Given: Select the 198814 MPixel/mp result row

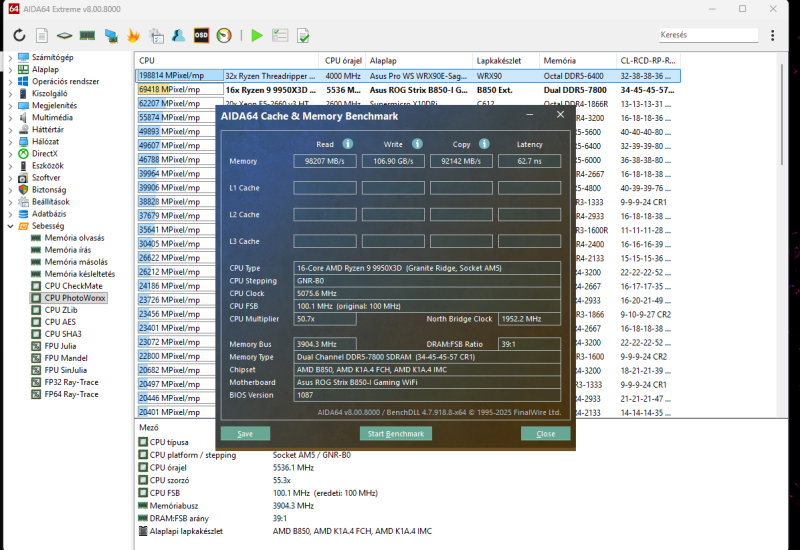Looking at the screenshot, I should 408,76.
